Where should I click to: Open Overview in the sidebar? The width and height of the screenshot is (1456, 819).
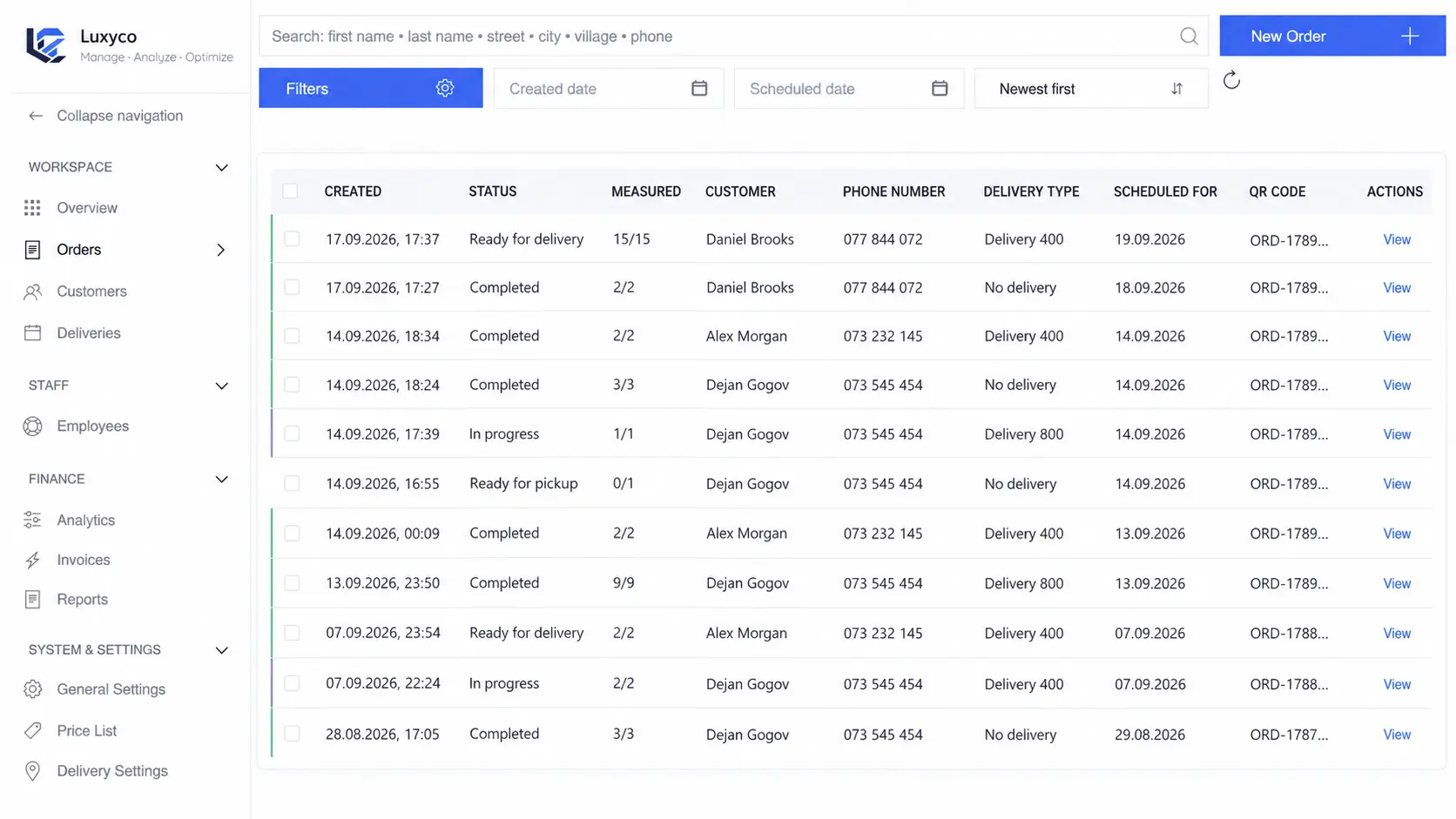87,208
